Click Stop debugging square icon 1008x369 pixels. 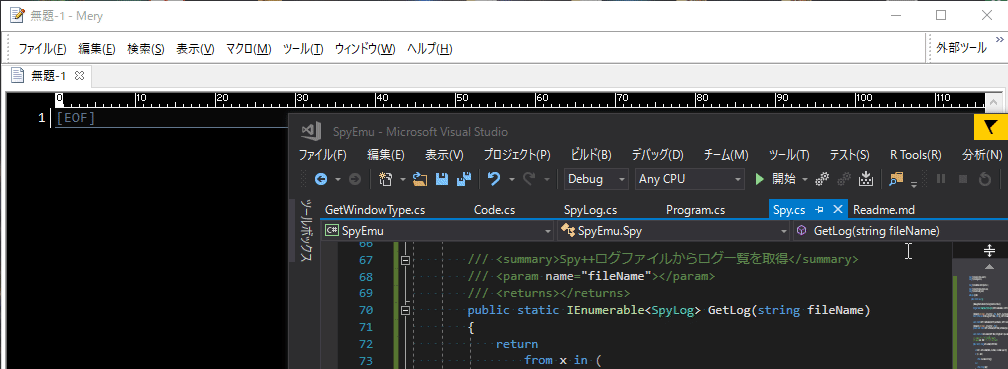(963, 179)
